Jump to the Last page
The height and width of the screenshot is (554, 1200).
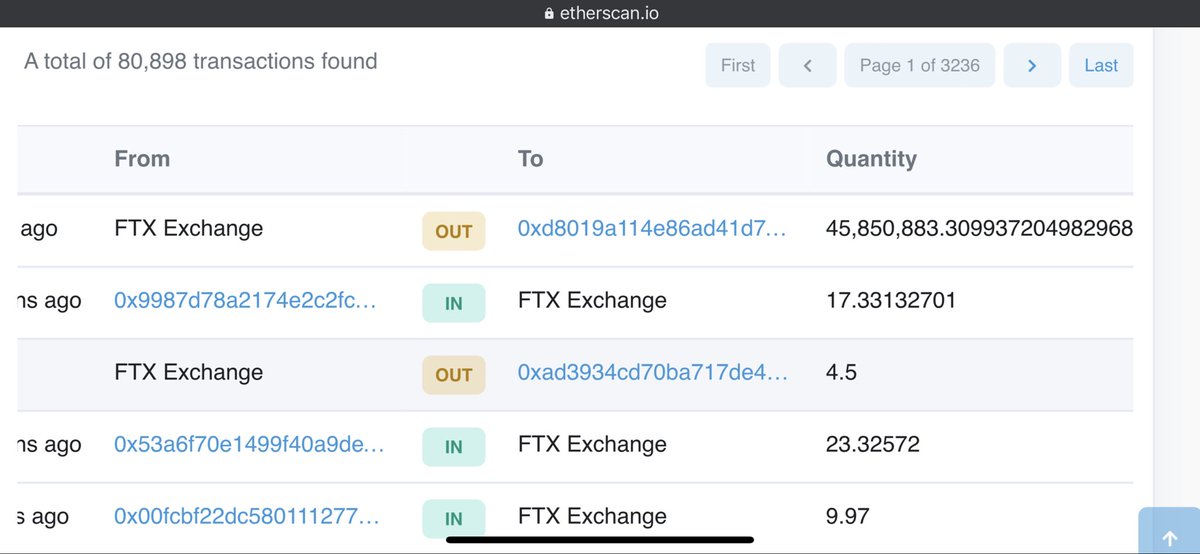pos(1101,65)
